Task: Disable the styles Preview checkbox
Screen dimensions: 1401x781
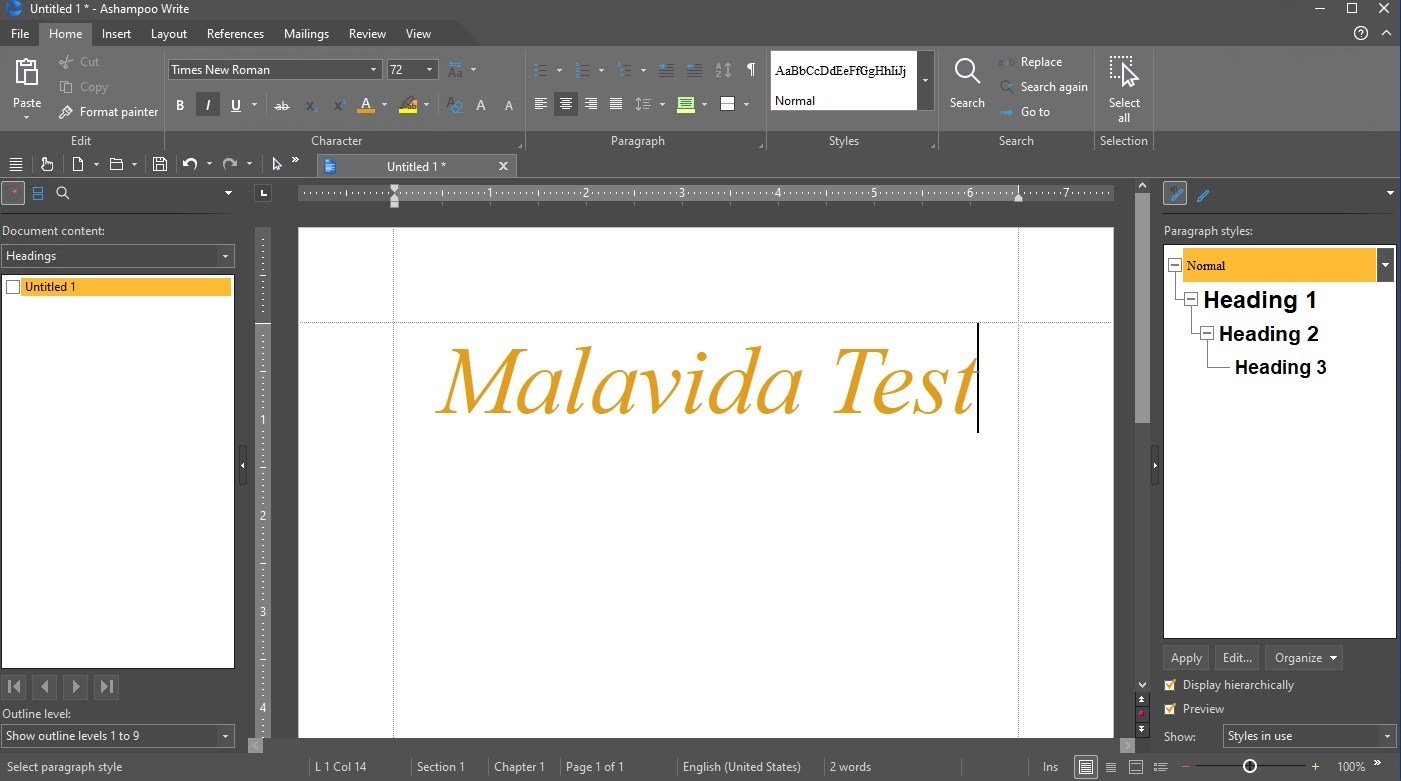Action: pos(1170,709)
